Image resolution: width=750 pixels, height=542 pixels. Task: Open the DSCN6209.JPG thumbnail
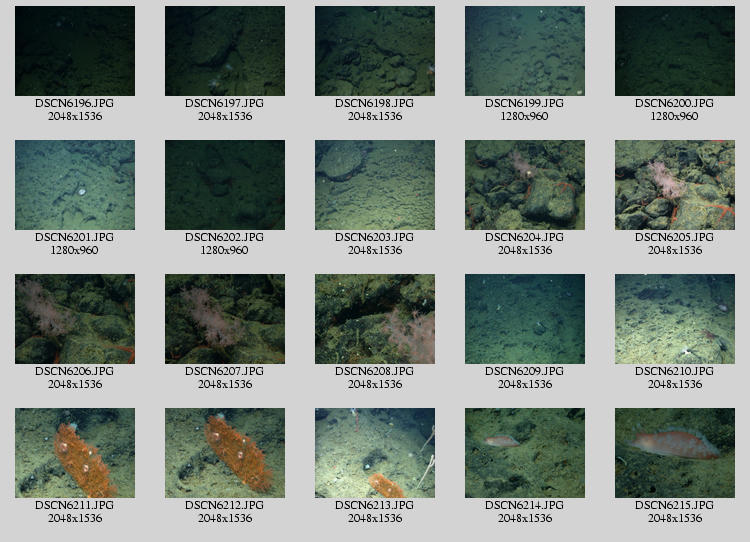pos(525,319)
